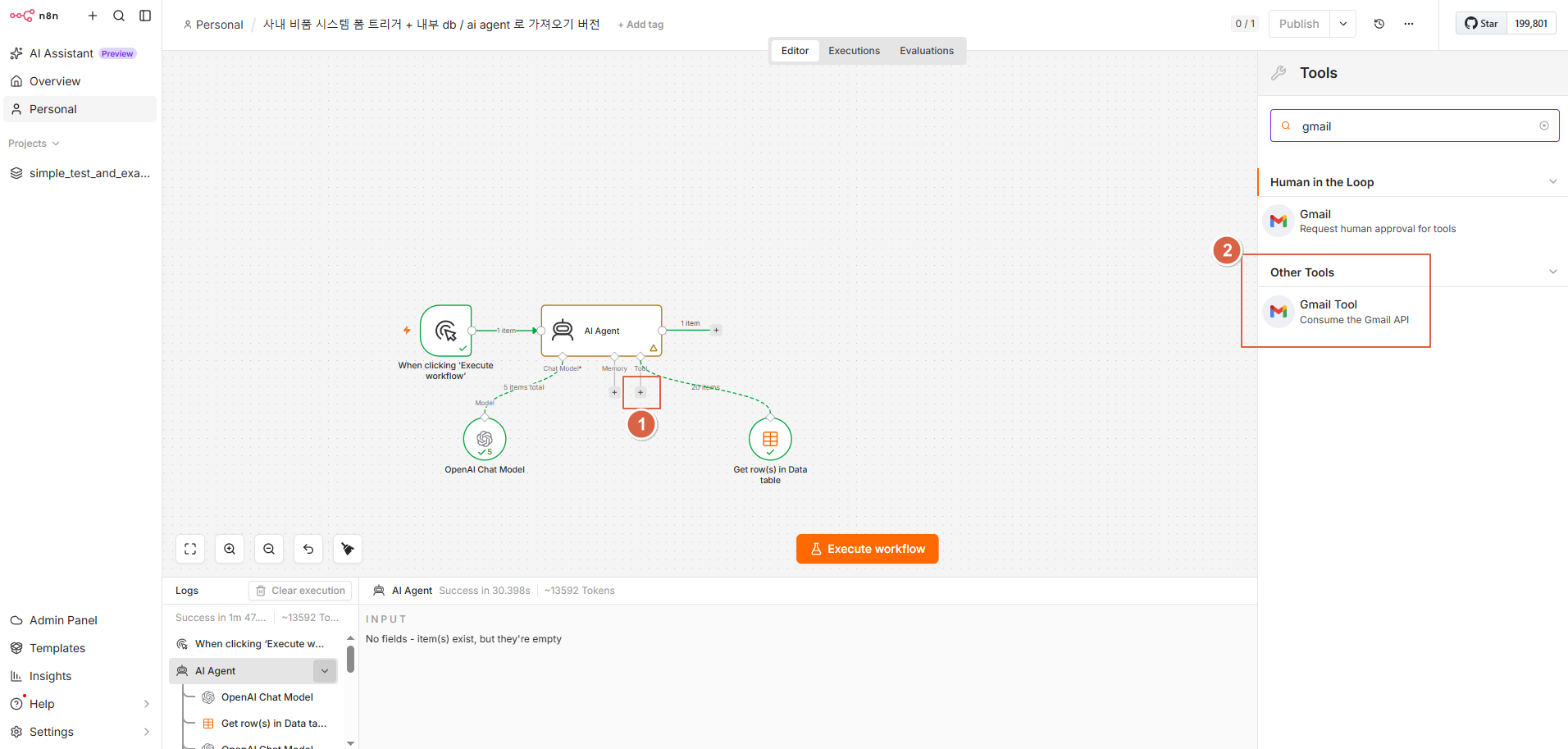The width and height of the screenshot is (1568, 749).
Task: Add node after AI Agent output
Action: tap(716, 331)
